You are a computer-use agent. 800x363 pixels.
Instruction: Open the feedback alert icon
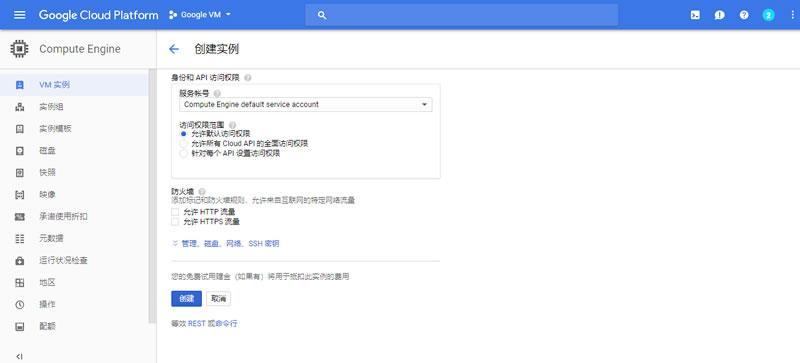(x=719, y=15)
